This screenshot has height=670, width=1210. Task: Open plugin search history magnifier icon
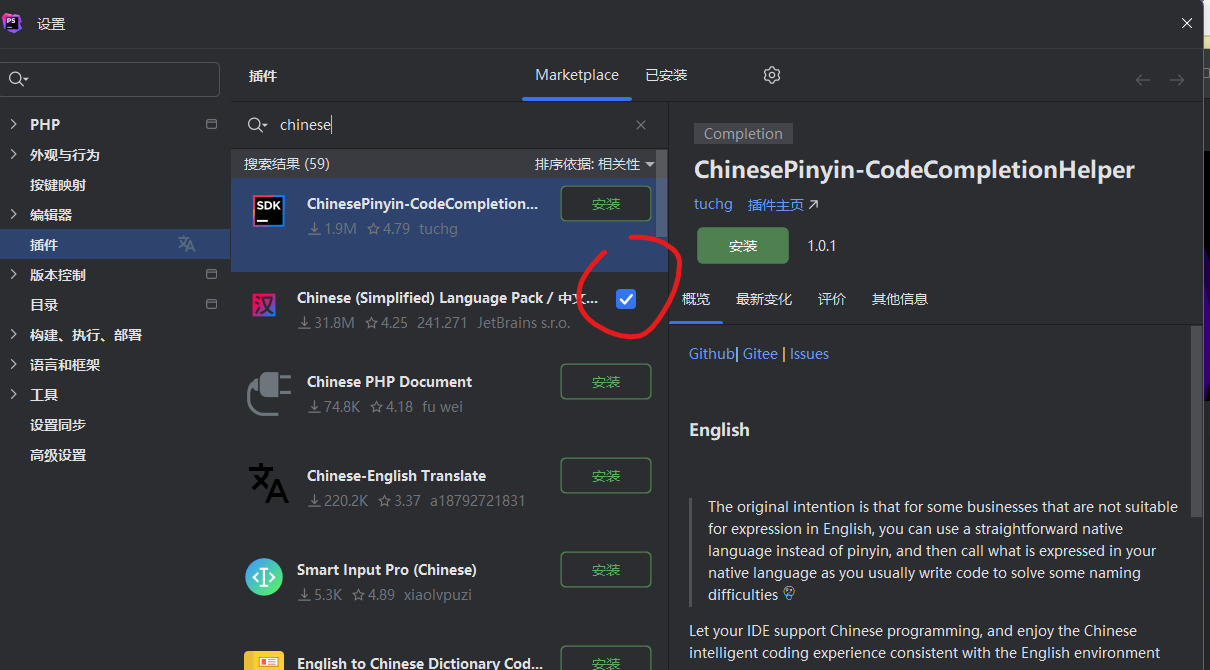point(257,125)
